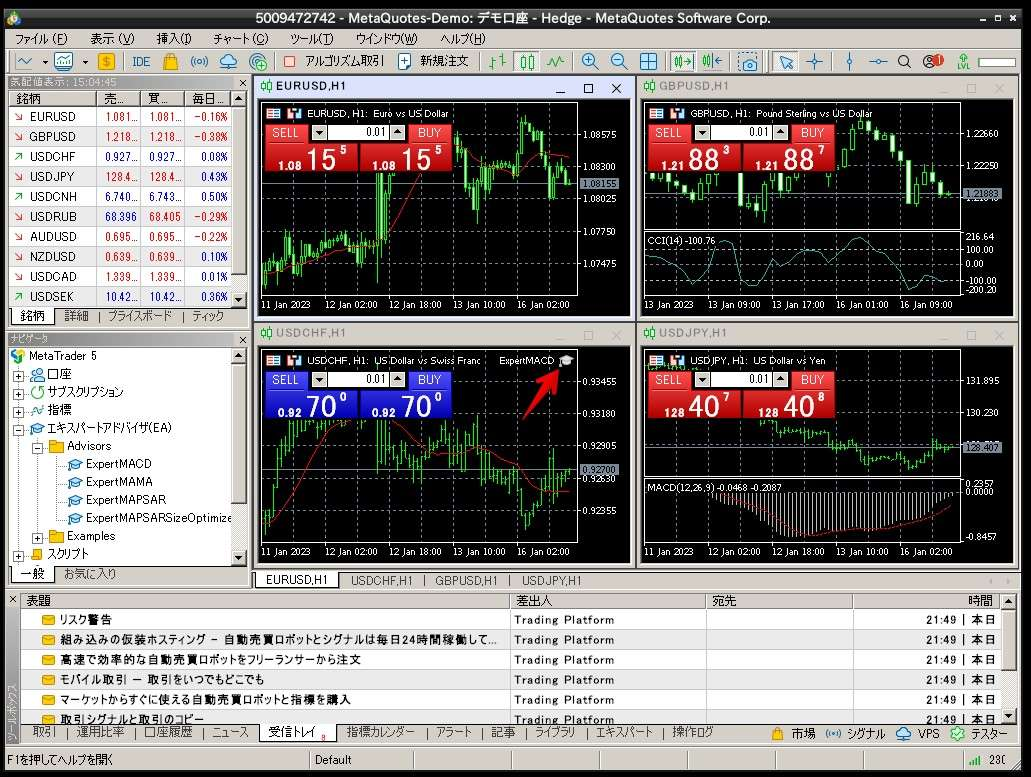Click BUY on the USDJPY chart panel
1031x777 pixels.
813,380
